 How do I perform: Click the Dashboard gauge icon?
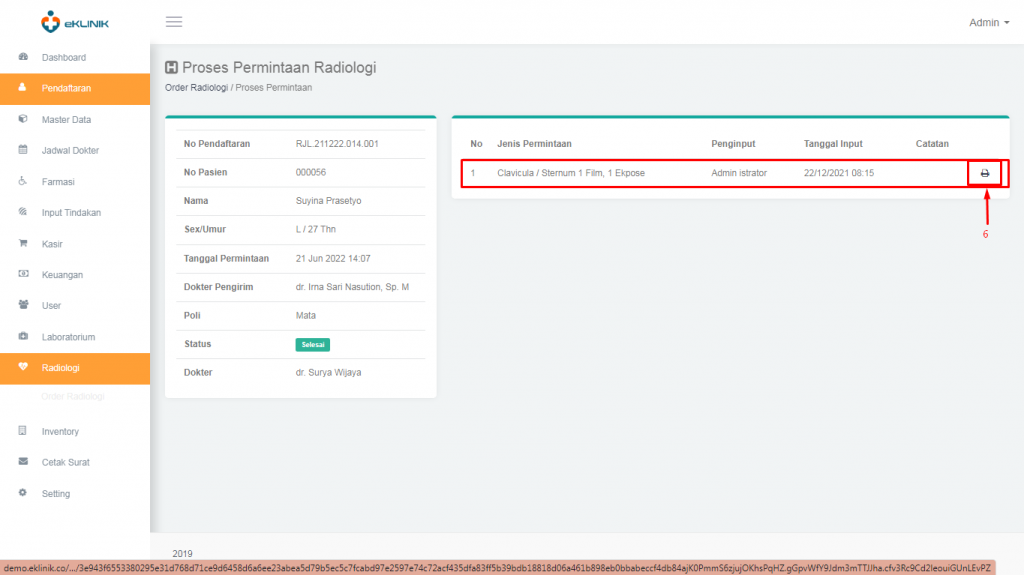(x=23, y=57)
